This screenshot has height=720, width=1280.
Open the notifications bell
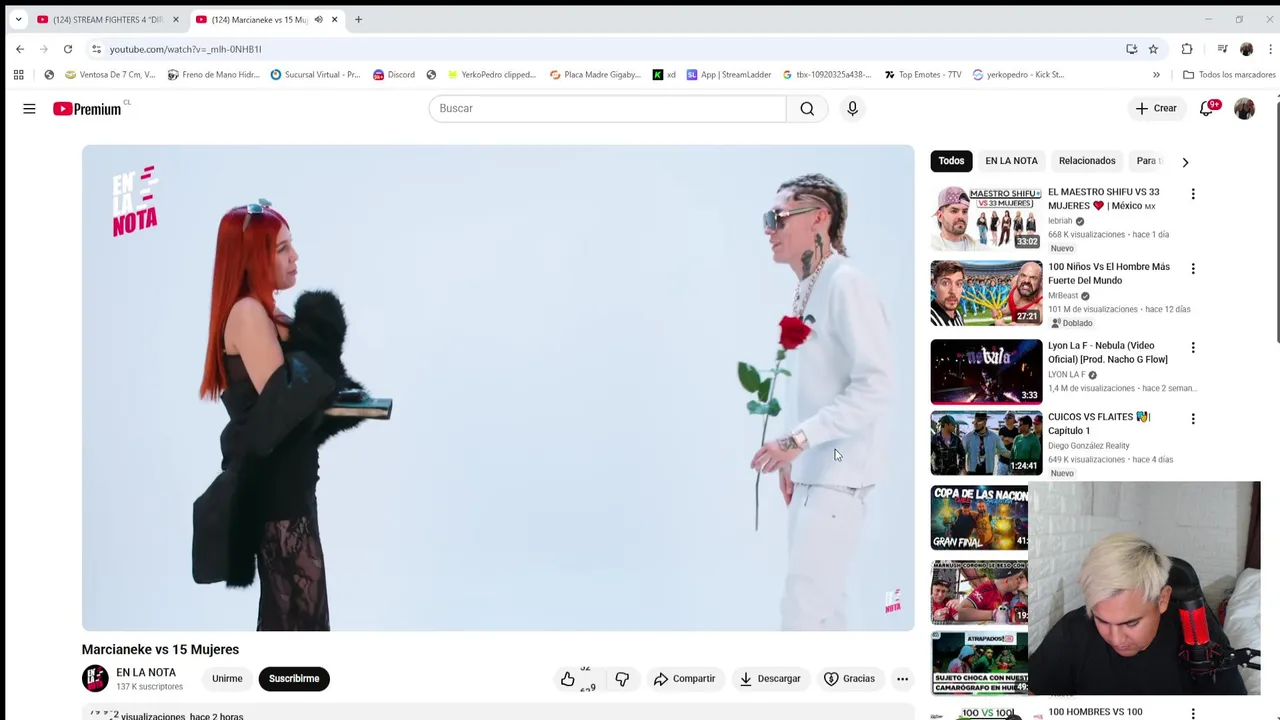pos(1207,108)
